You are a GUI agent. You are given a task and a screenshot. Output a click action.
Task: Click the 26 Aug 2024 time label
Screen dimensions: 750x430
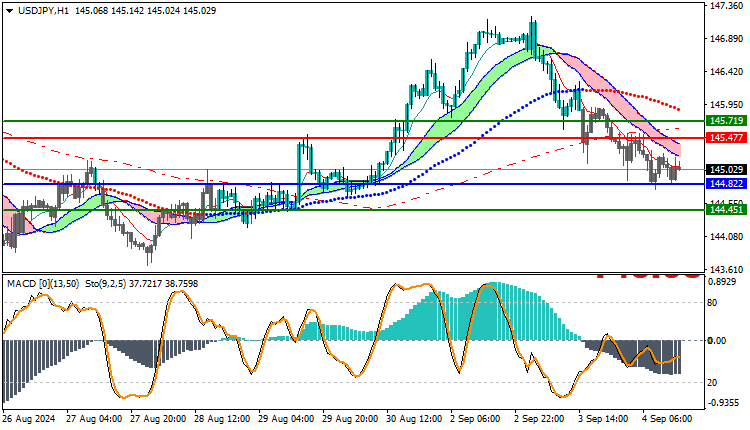click(29, 419)
